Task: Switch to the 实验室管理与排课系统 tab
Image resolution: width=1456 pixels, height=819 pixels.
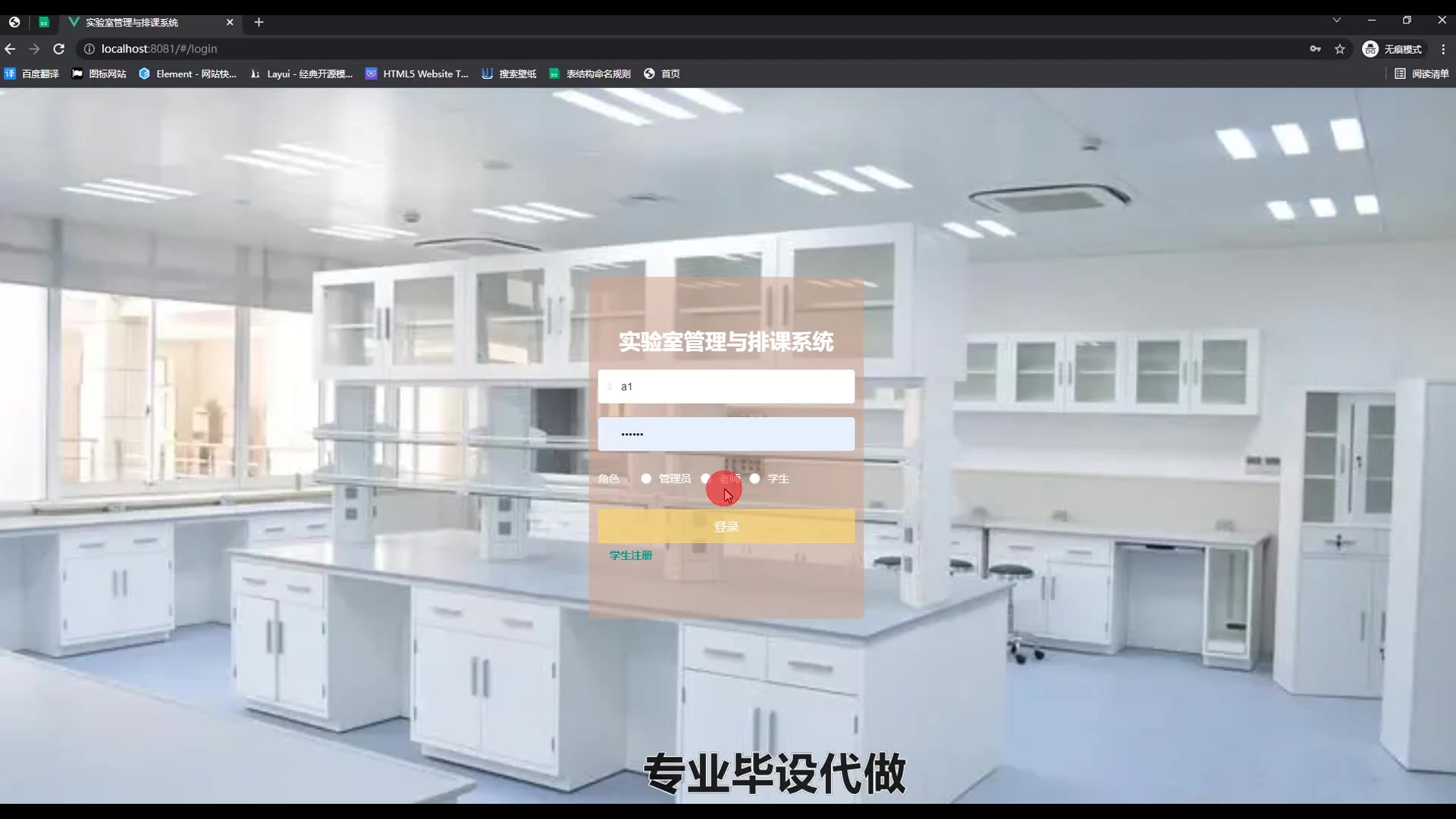Action: coord(133,22)
